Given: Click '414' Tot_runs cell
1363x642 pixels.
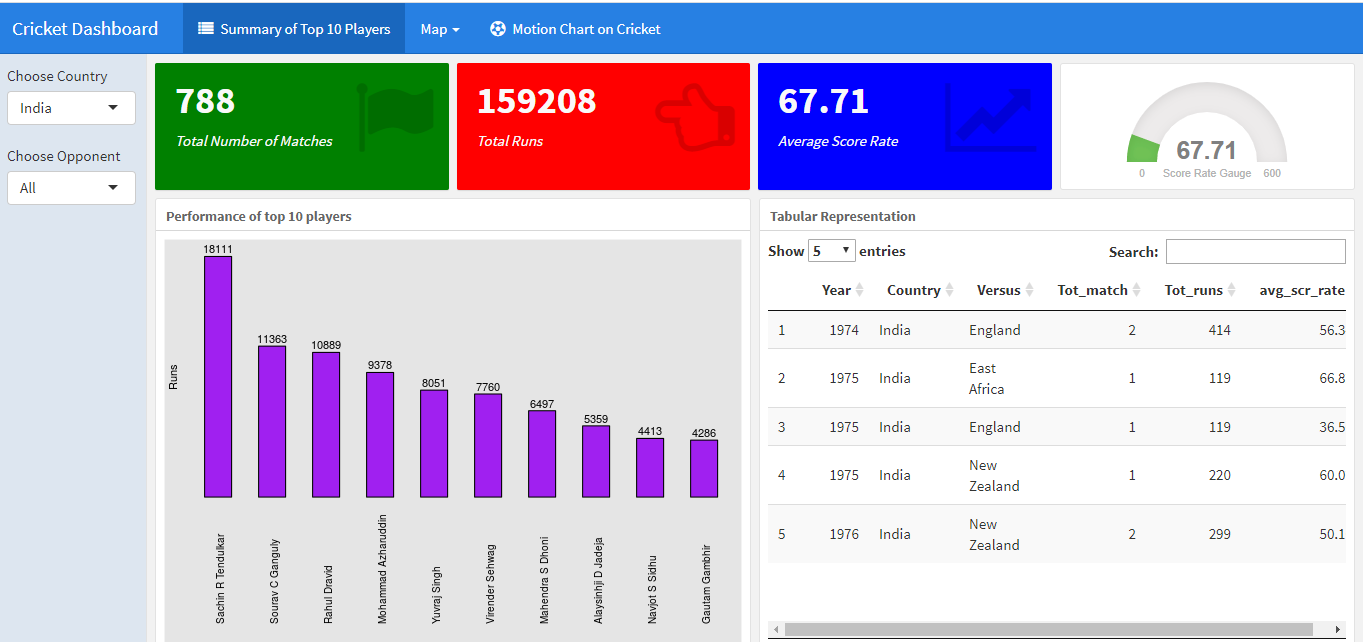Looking at the screenshot, I should point(1219,330).
